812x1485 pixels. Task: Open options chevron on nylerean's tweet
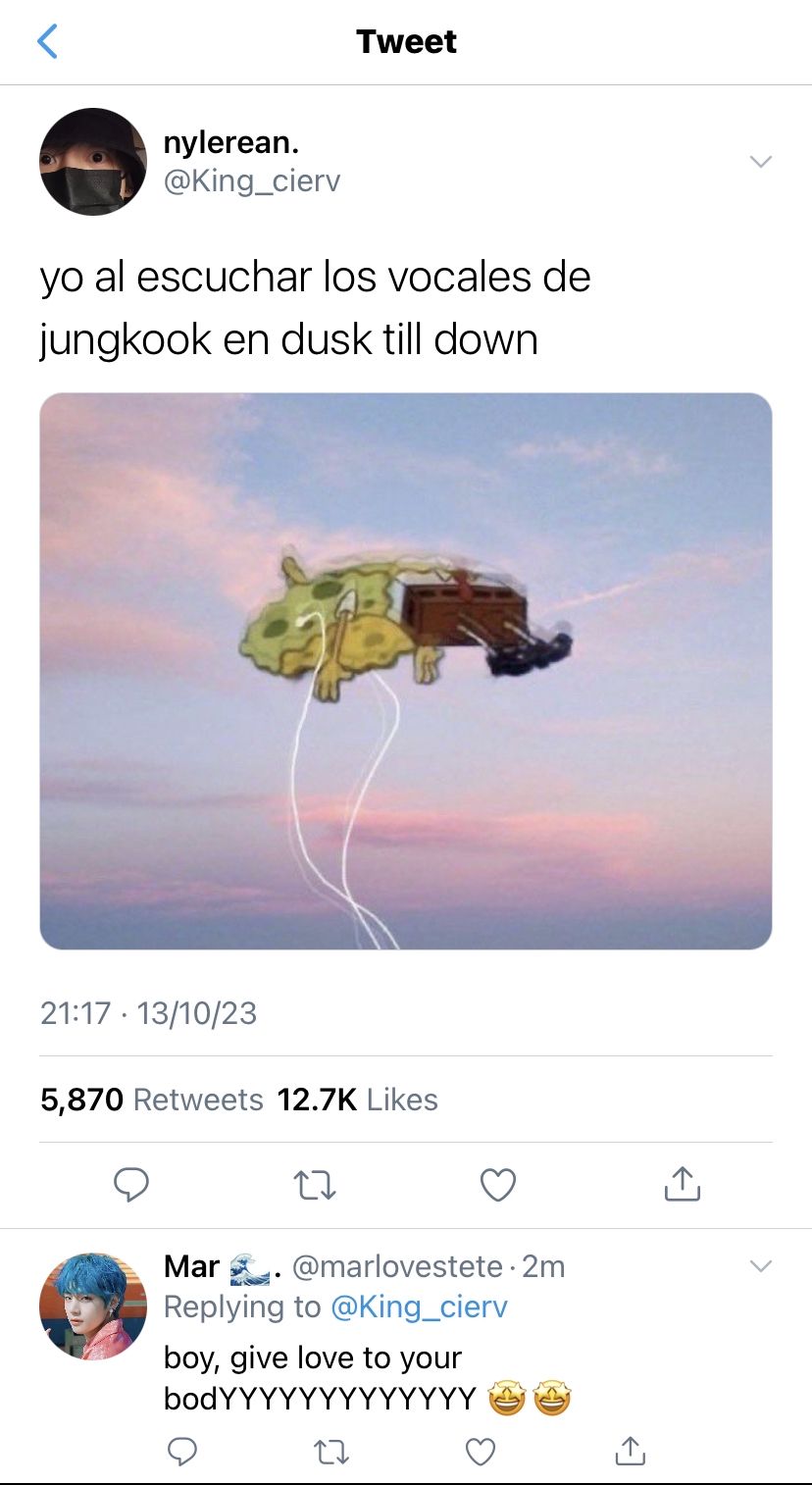pyautogui.click(x=760, y=161)
